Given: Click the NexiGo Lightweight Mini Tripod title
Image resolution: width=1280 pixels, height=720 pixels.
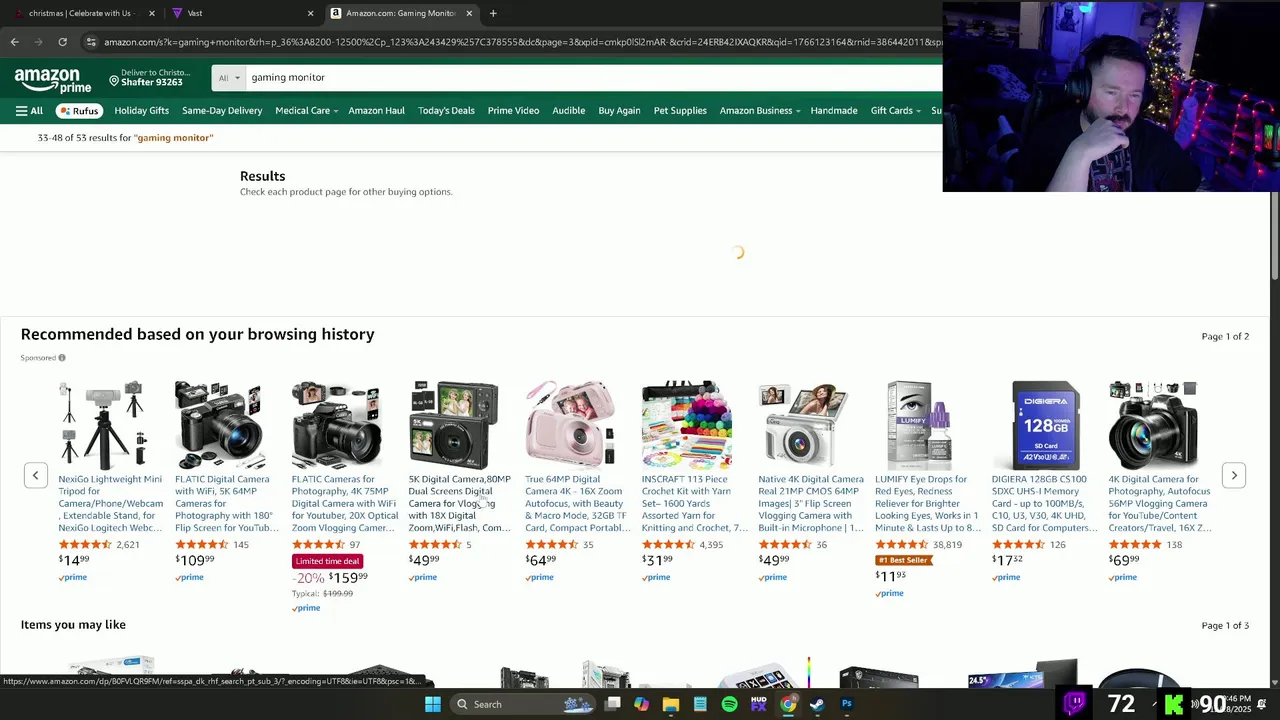Looking at the screenshot, I should pyautogui.click(x=110, y=503).
